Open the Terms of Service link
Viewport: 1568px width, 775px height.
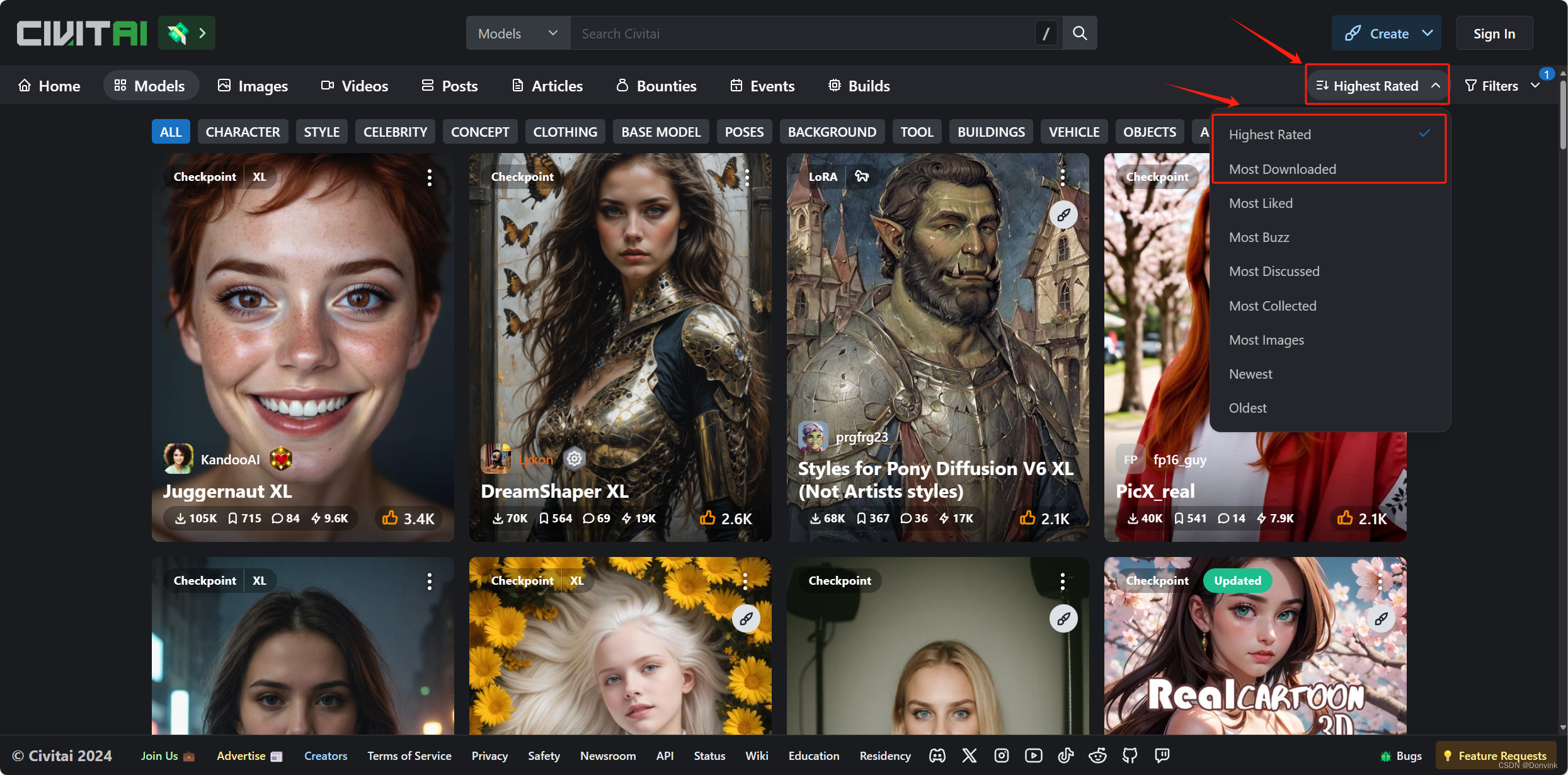(409, 755)
